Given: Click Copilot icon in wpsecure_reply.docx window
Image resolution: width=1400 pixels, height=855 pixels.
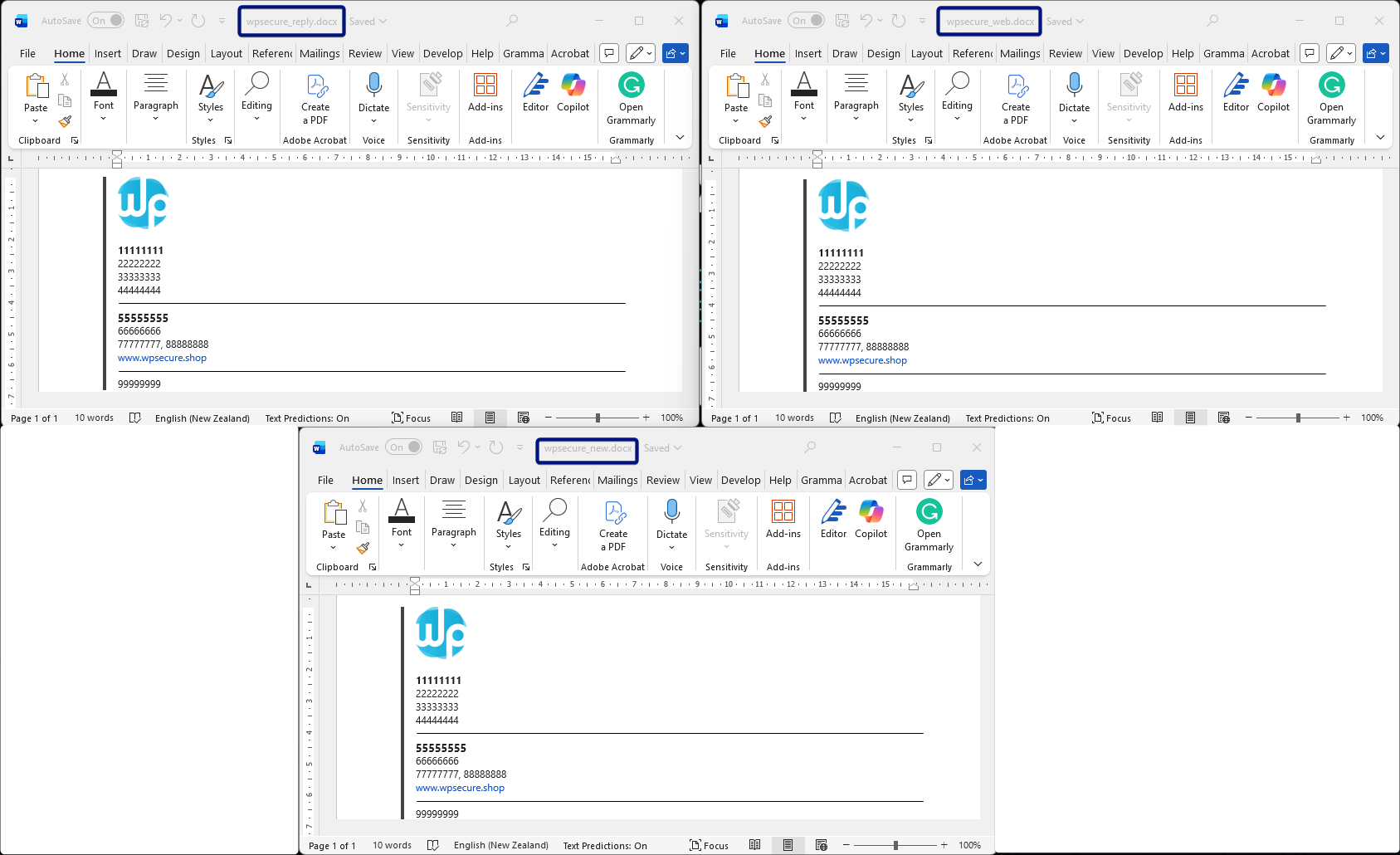Looking at the screenshot, I should pyautogui.click(x=573, y=92).
